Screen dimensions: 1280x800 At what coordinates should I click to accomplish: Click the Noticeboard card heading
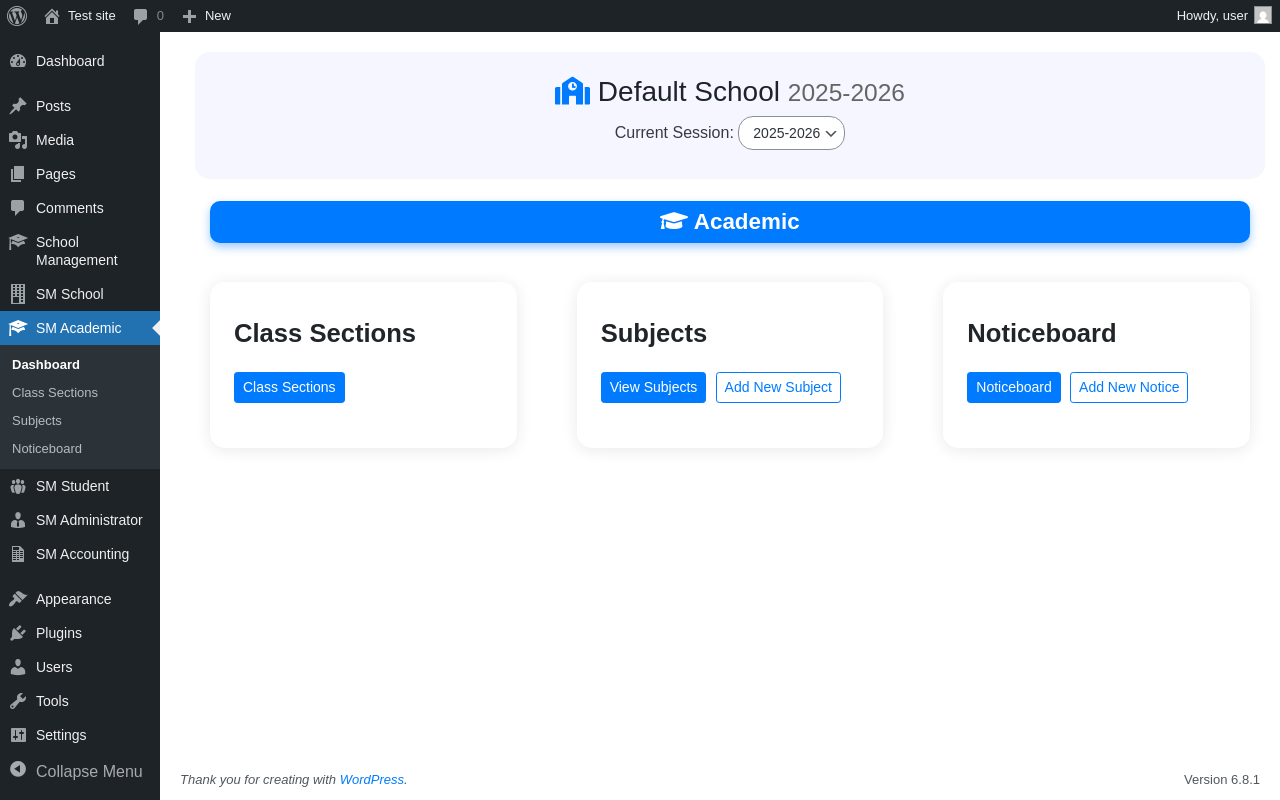1042,333
